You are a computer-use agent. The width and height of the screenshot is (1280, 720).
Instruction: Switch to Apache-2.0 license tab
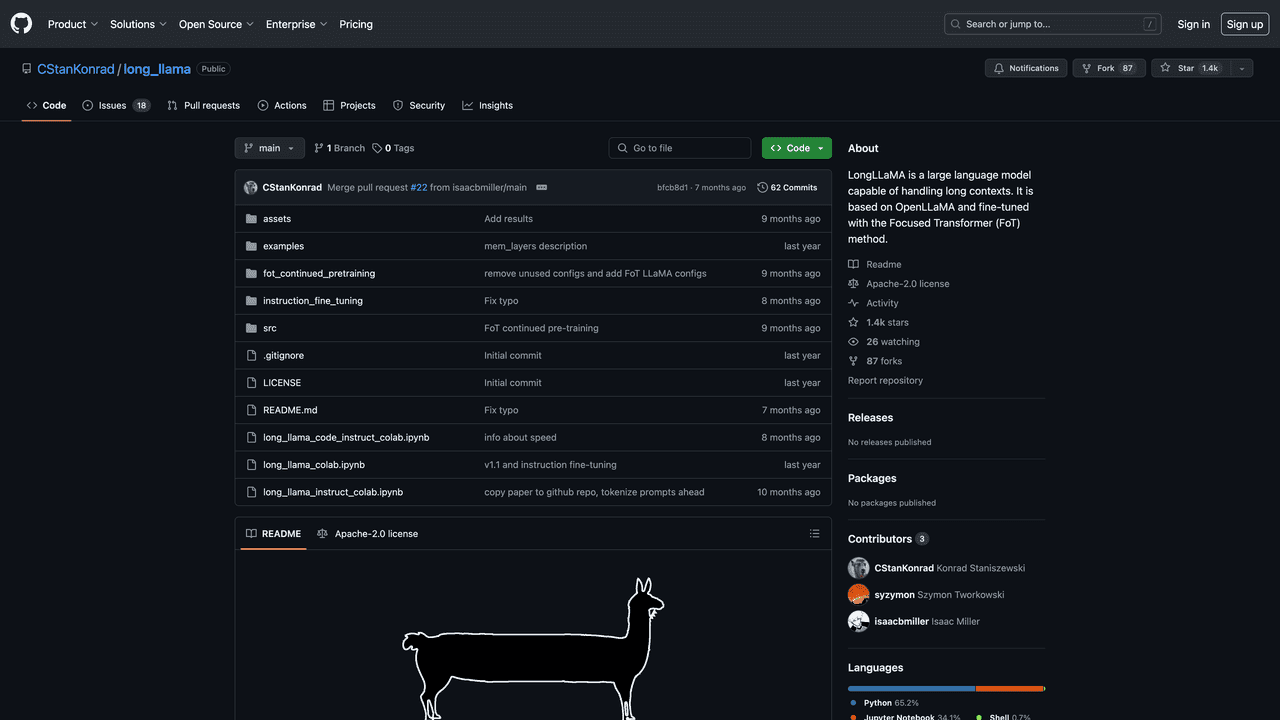tap(367, 534)
